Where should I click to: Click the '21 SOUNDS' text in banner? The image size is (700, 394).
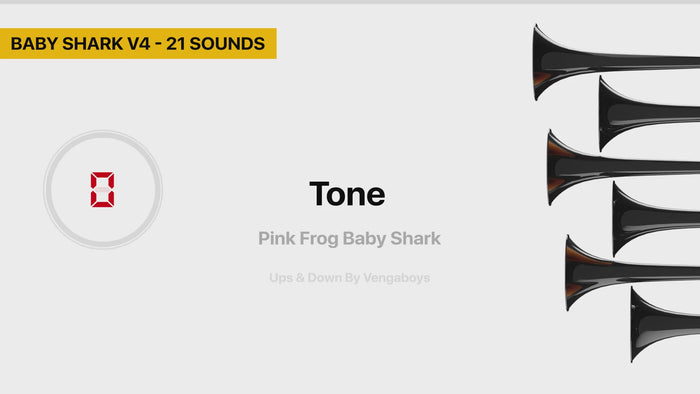pos(216,44)
